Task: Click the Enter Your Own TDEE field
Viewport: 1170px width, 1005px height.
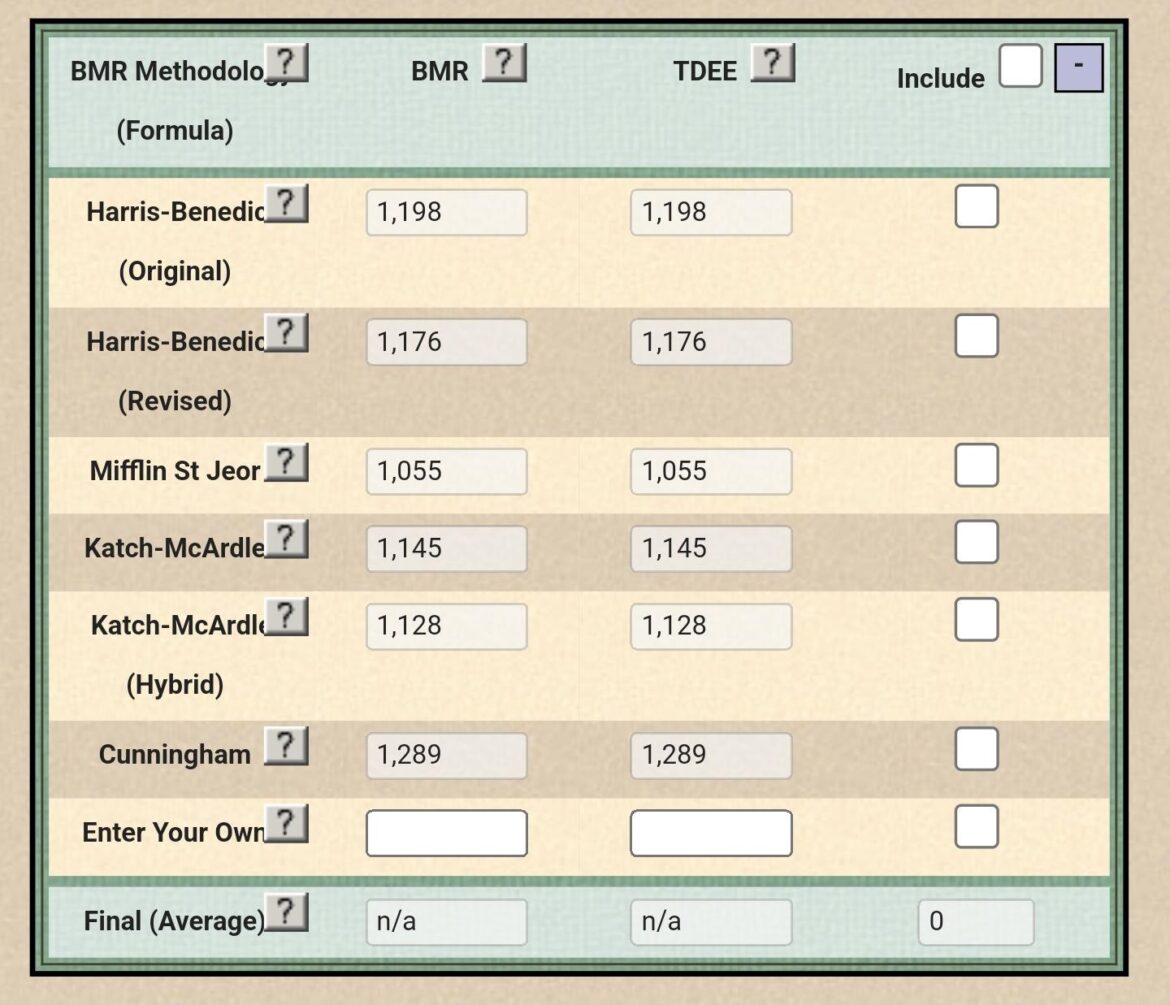Action: pyautogui.click(x=711, y=833)
